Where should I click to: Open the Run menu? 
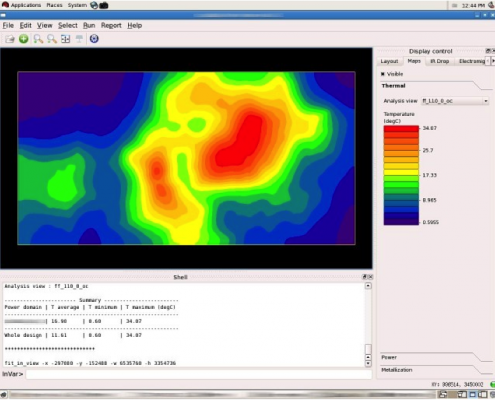89,25
